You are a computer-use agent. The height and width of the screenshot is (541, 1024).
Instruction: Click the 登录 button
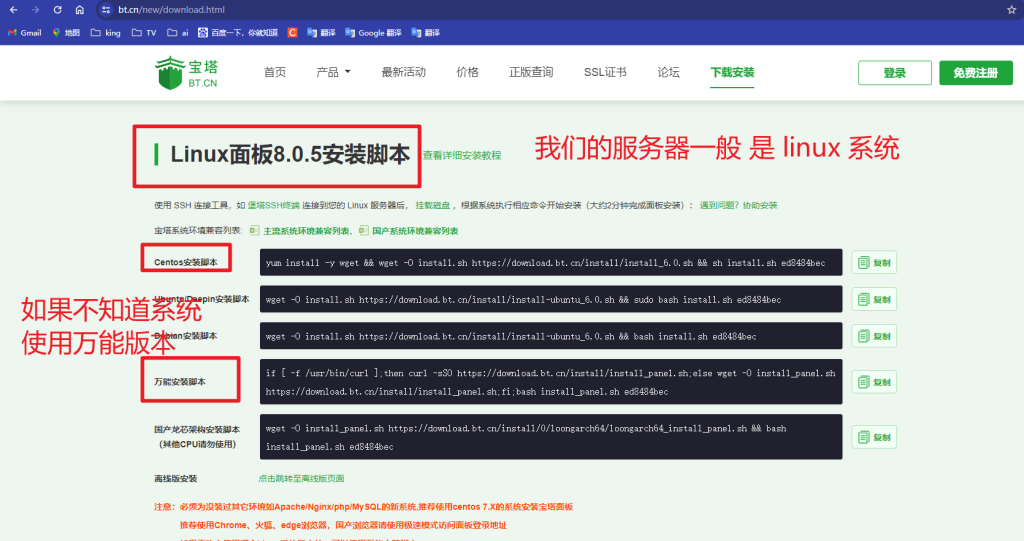pyautogui.click(x=894, y=73)
